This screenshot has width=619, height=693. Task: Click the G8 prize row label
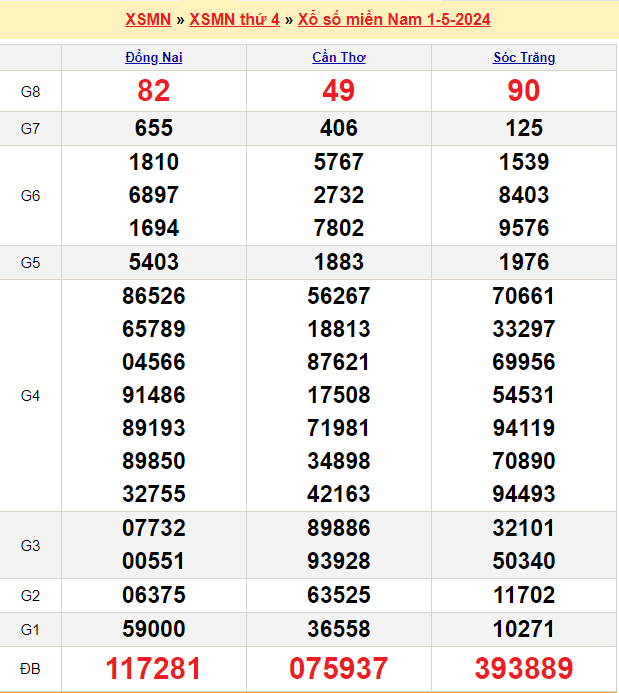click(30, 92)
